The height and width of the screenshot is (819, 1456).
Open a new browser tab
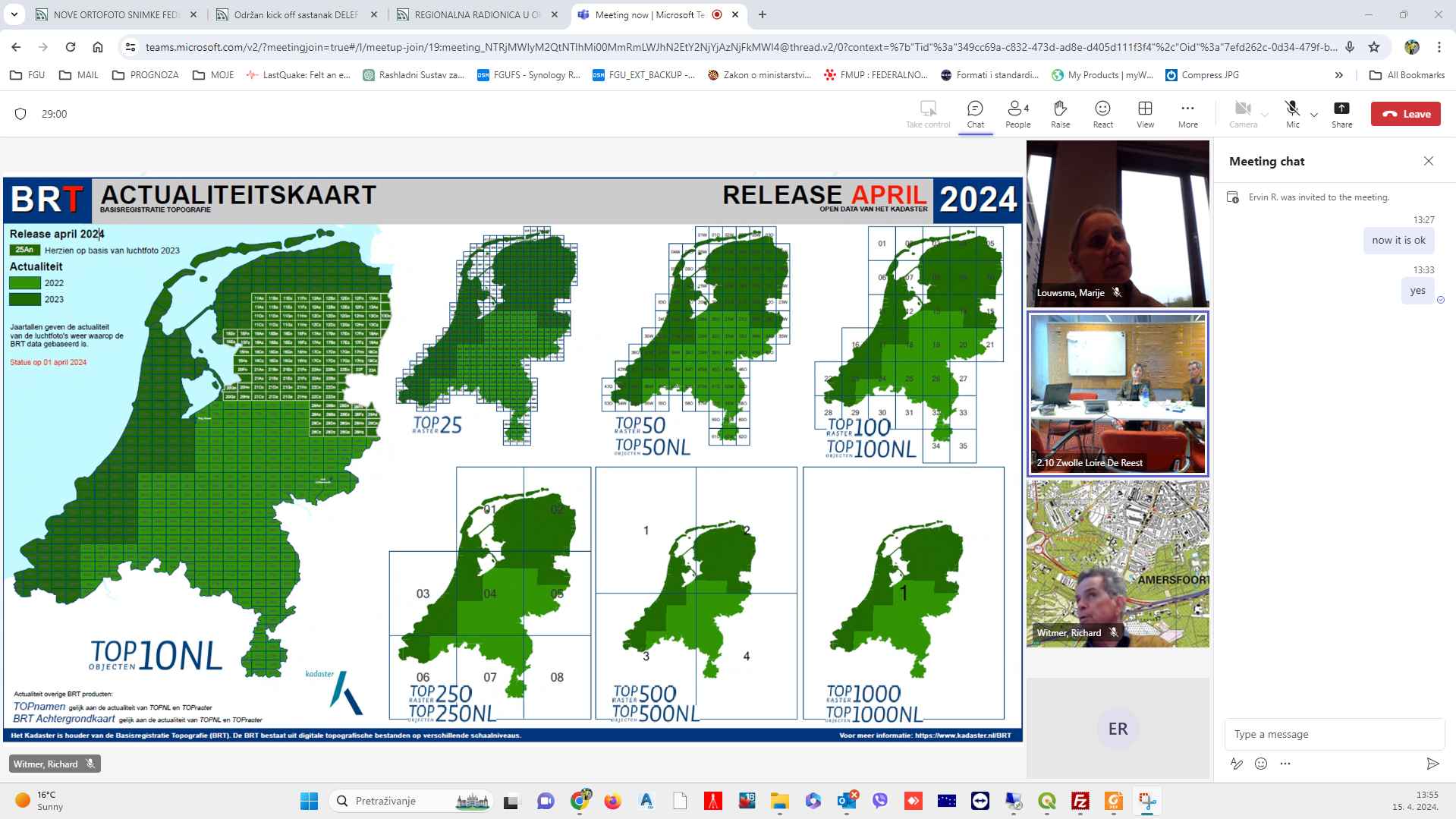[x=763, y=14]
